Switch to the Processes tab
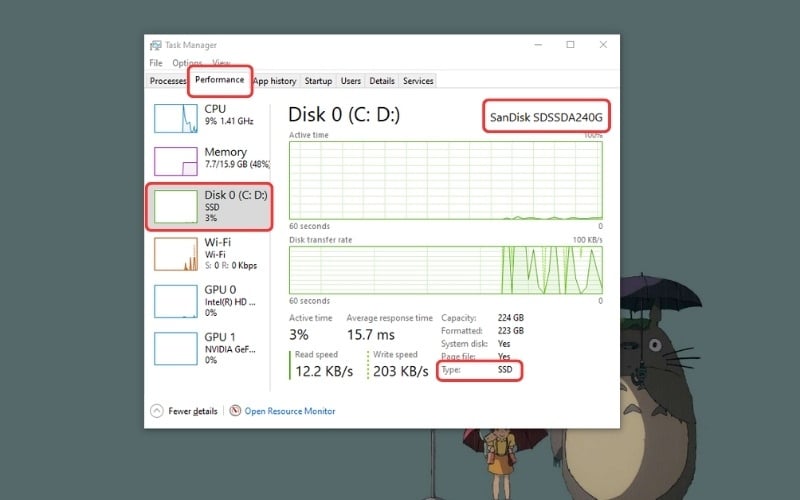The width and height of the screenshot is (800, 500). 167,81
